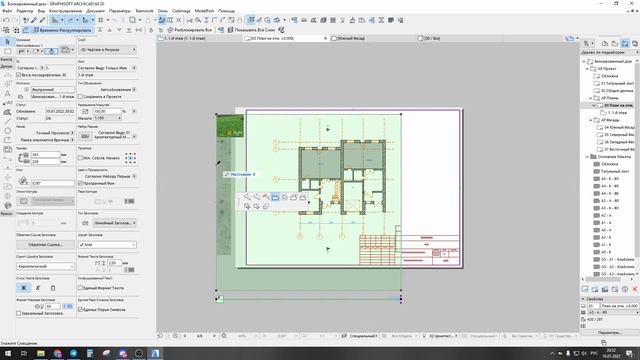Toggle the 'Сохранить в Проекте' checkbox
The width and height of the screenshot is (640, 360).
tap(80, 97)
